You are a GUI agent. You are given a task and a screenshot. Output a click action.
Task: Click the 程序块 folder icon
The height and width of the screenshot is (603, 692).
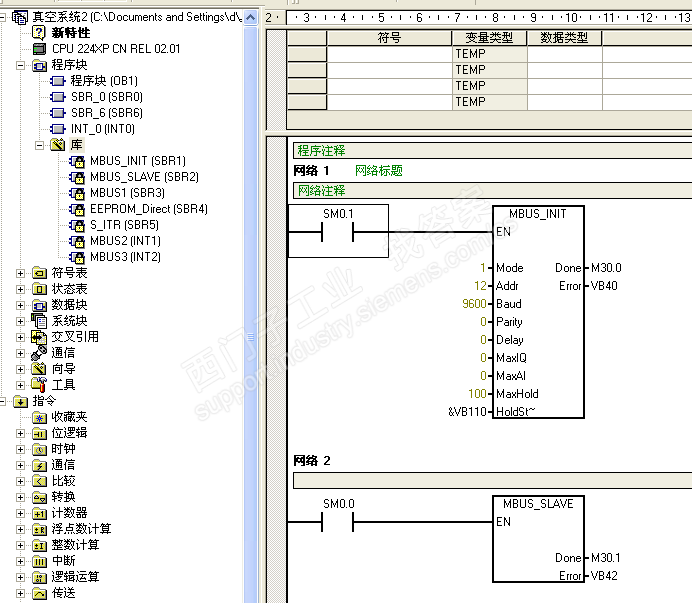point(39,65)
